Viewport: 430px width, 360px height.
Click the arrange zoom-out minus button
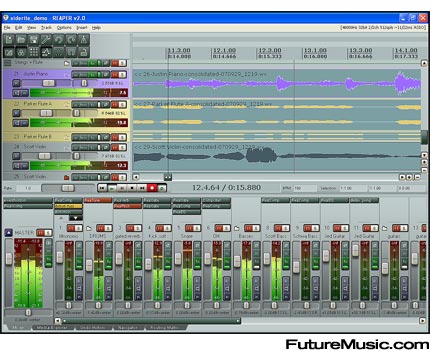pos(417,177)
